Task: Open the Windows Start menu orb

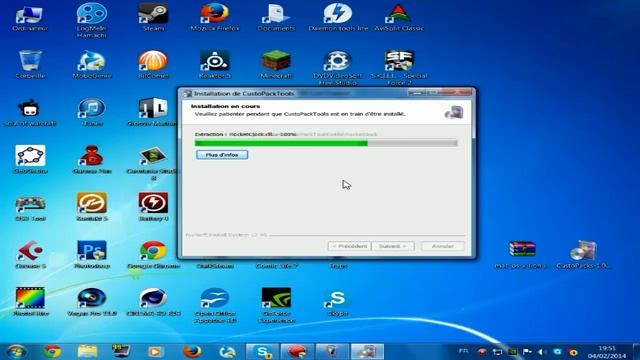Action: tap(16, 351)
